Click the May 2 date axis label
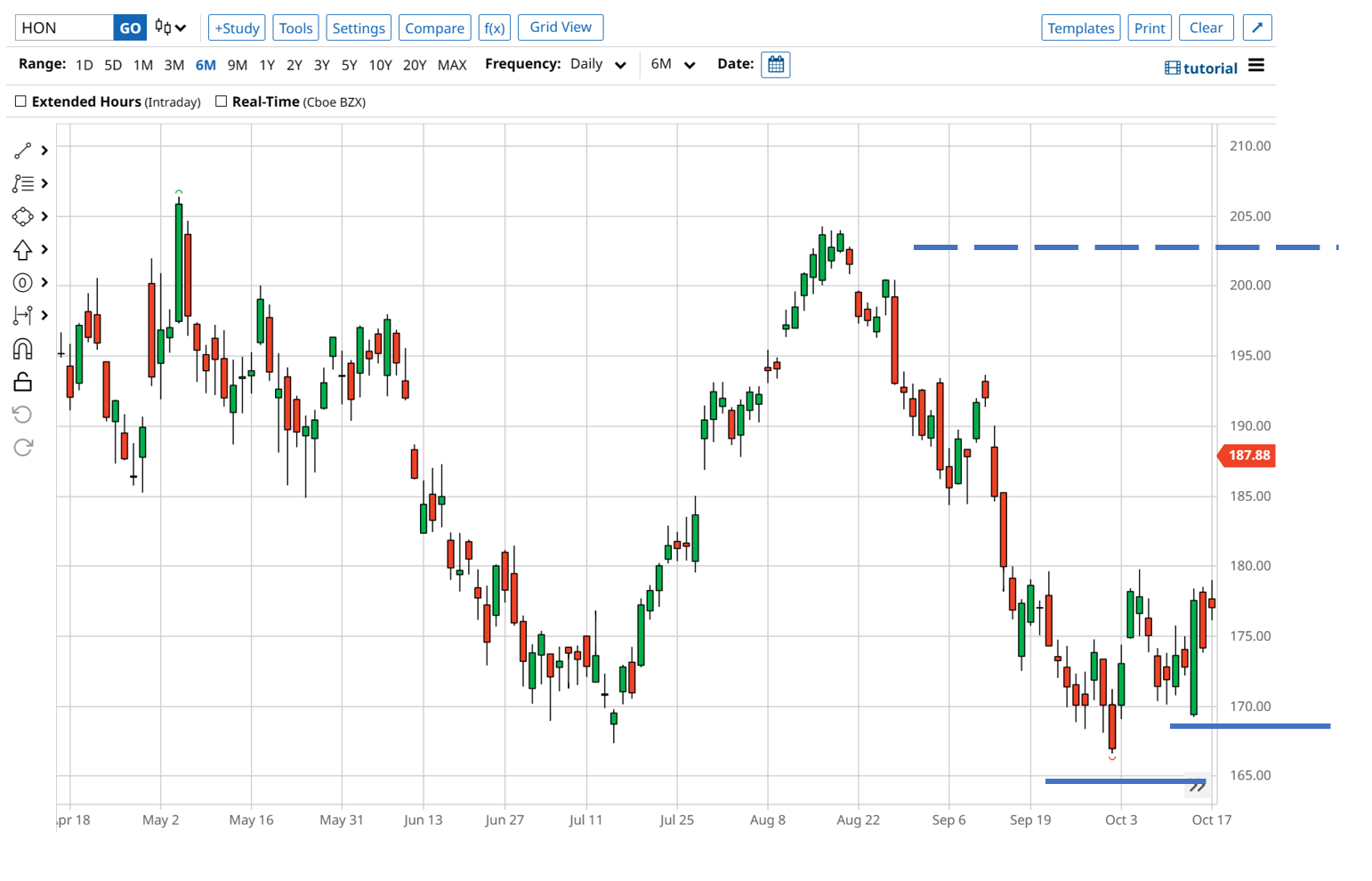1372x881 pixels. tap(161, 820)
